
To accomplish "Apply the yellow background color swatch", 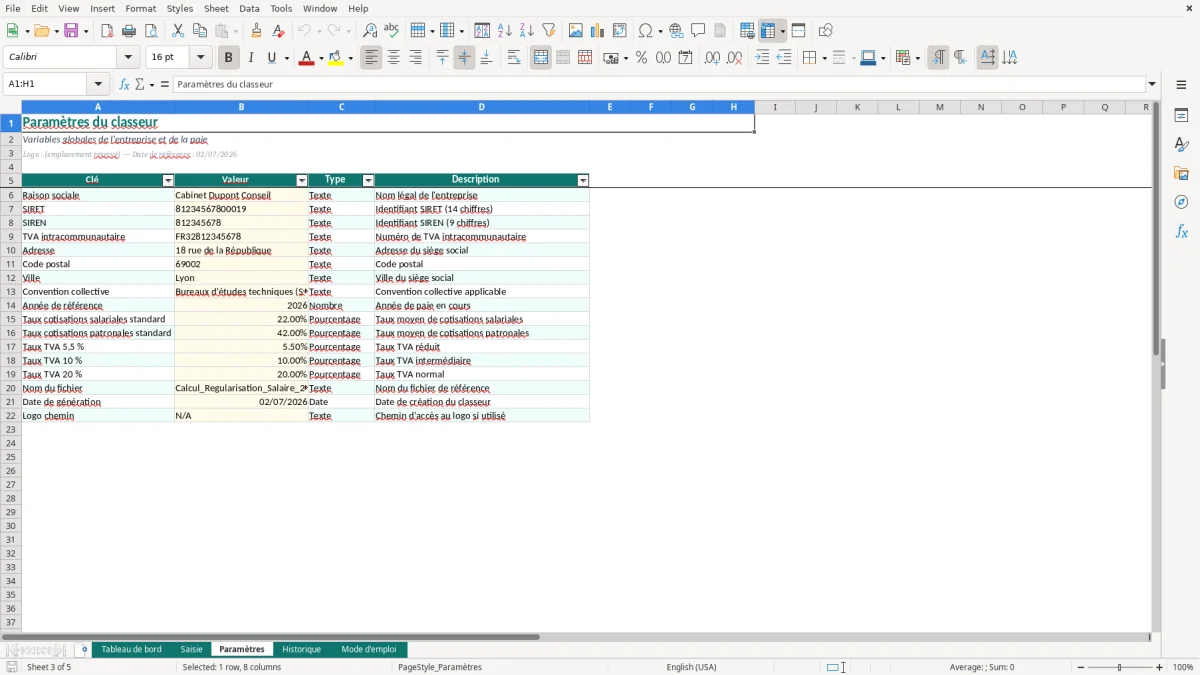I will pos(336,58).
